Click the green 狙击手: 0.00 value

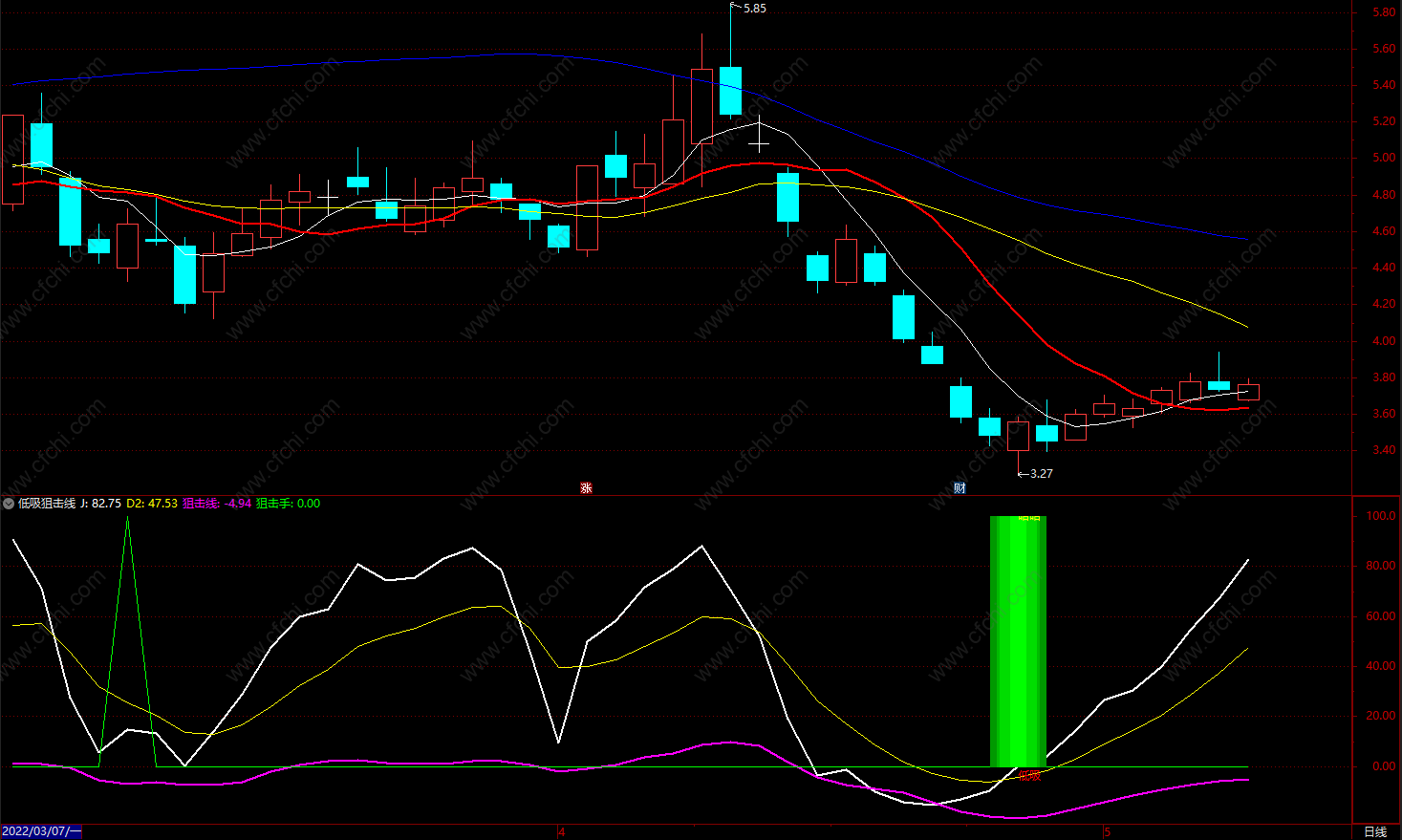288,504
